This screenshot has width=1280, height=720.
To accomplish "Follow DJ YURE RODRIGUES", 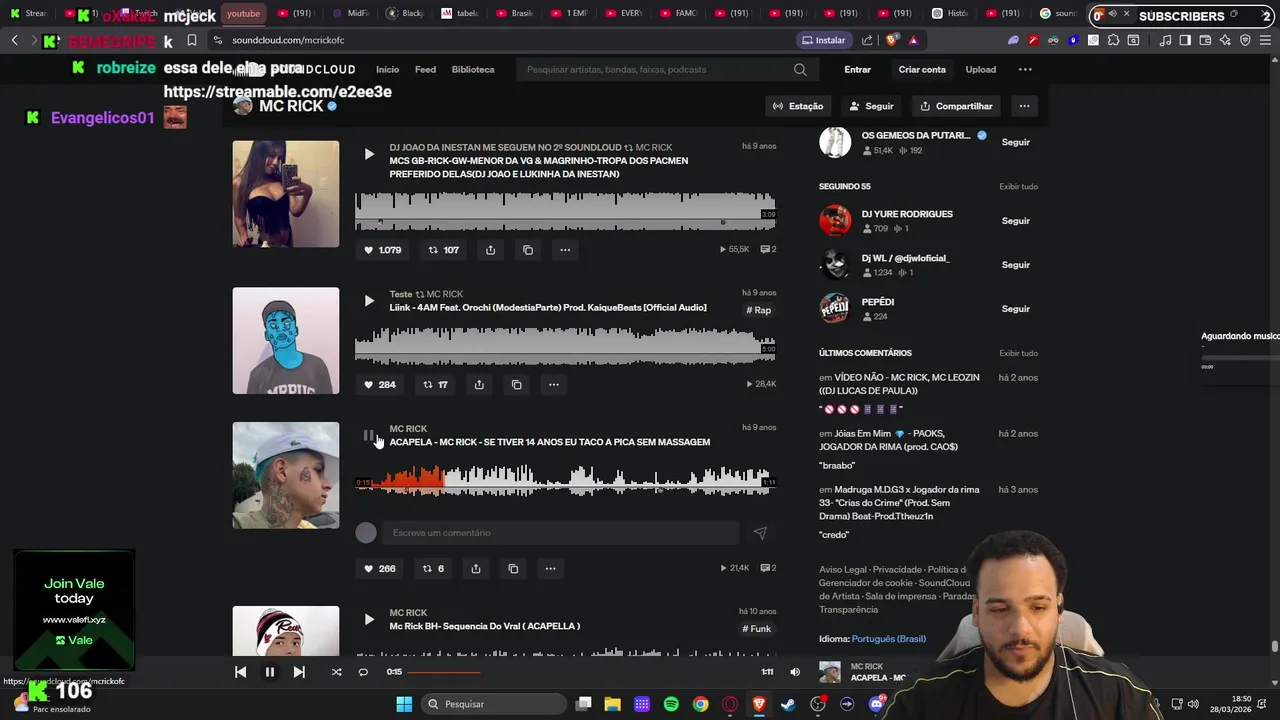I will [1015, 221].
